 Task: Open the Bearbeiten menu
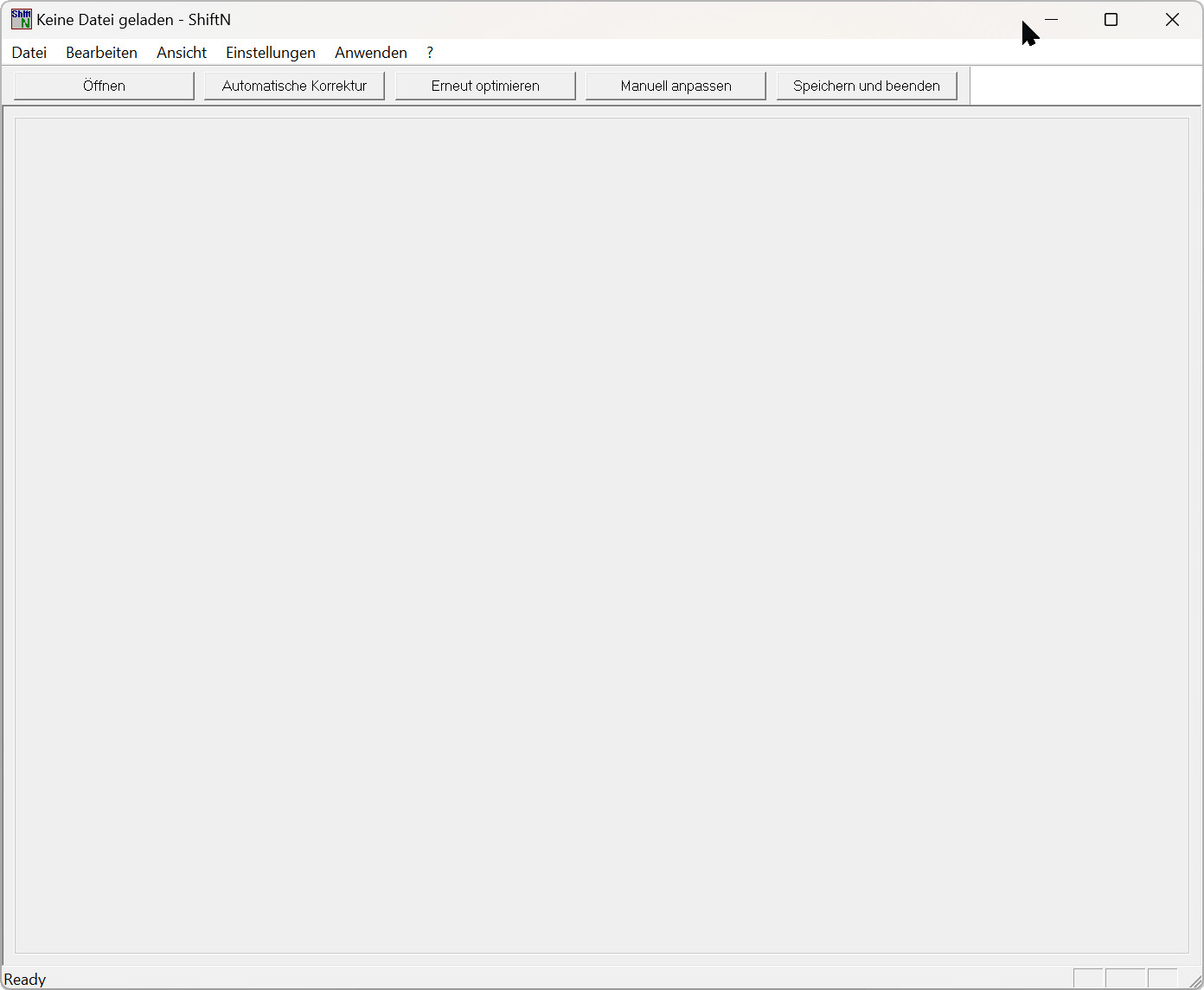101,53
